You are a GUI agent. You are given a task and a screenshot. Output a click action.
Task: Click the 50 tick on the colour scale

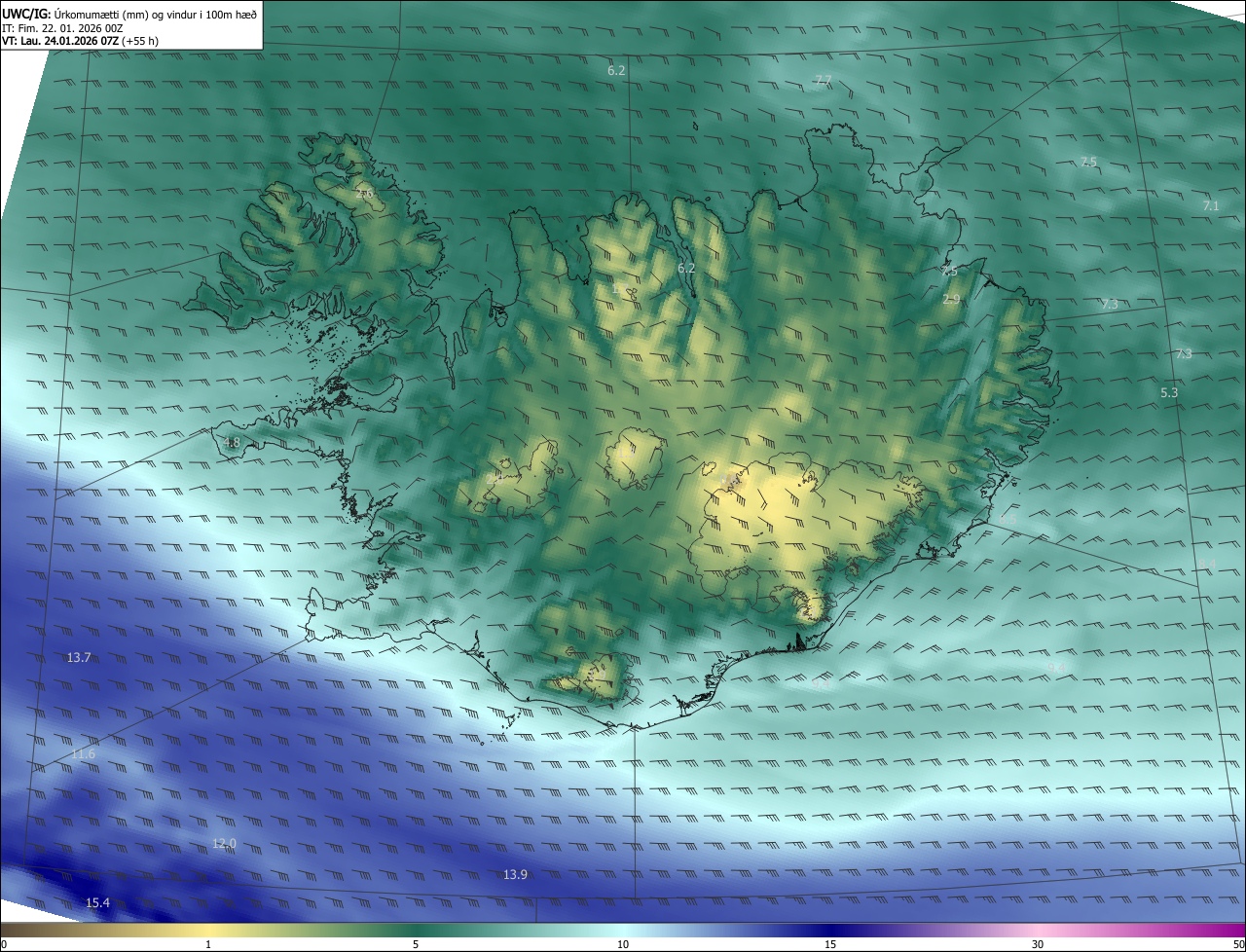tap(1238, 944)
